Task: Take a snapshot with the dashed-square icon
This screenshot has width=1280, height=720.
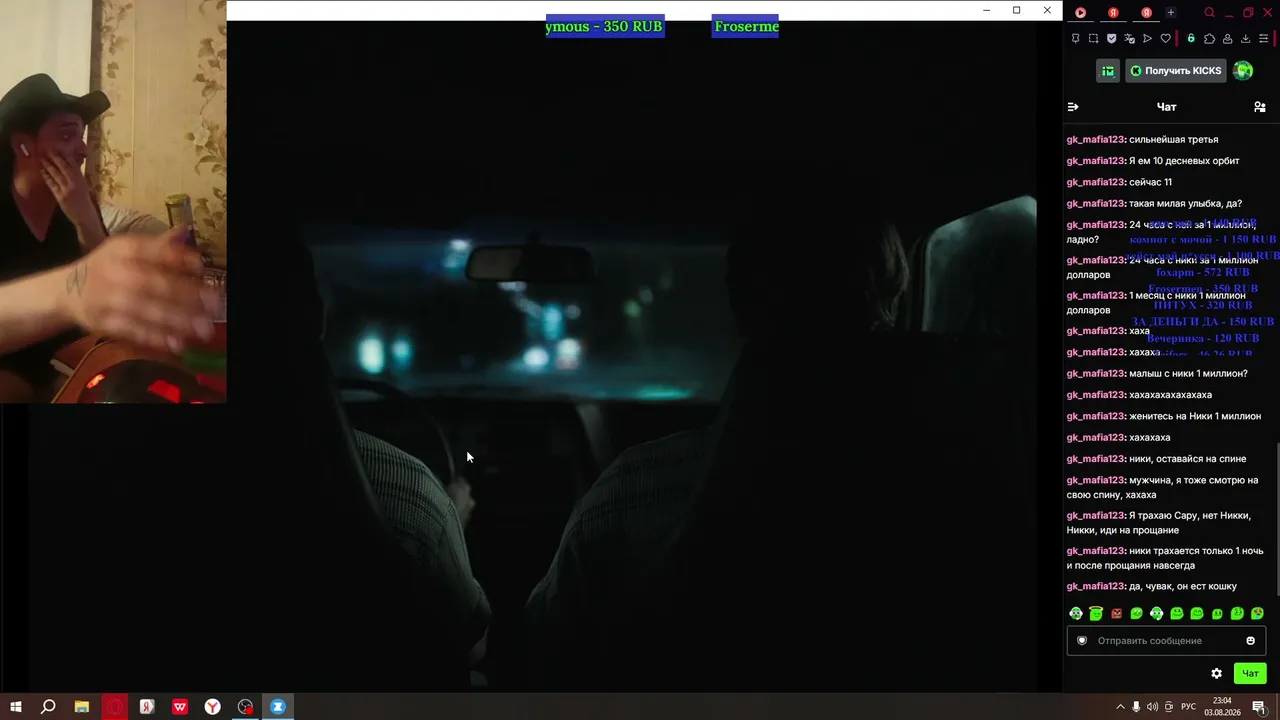Action: [x=1093, y=39]
